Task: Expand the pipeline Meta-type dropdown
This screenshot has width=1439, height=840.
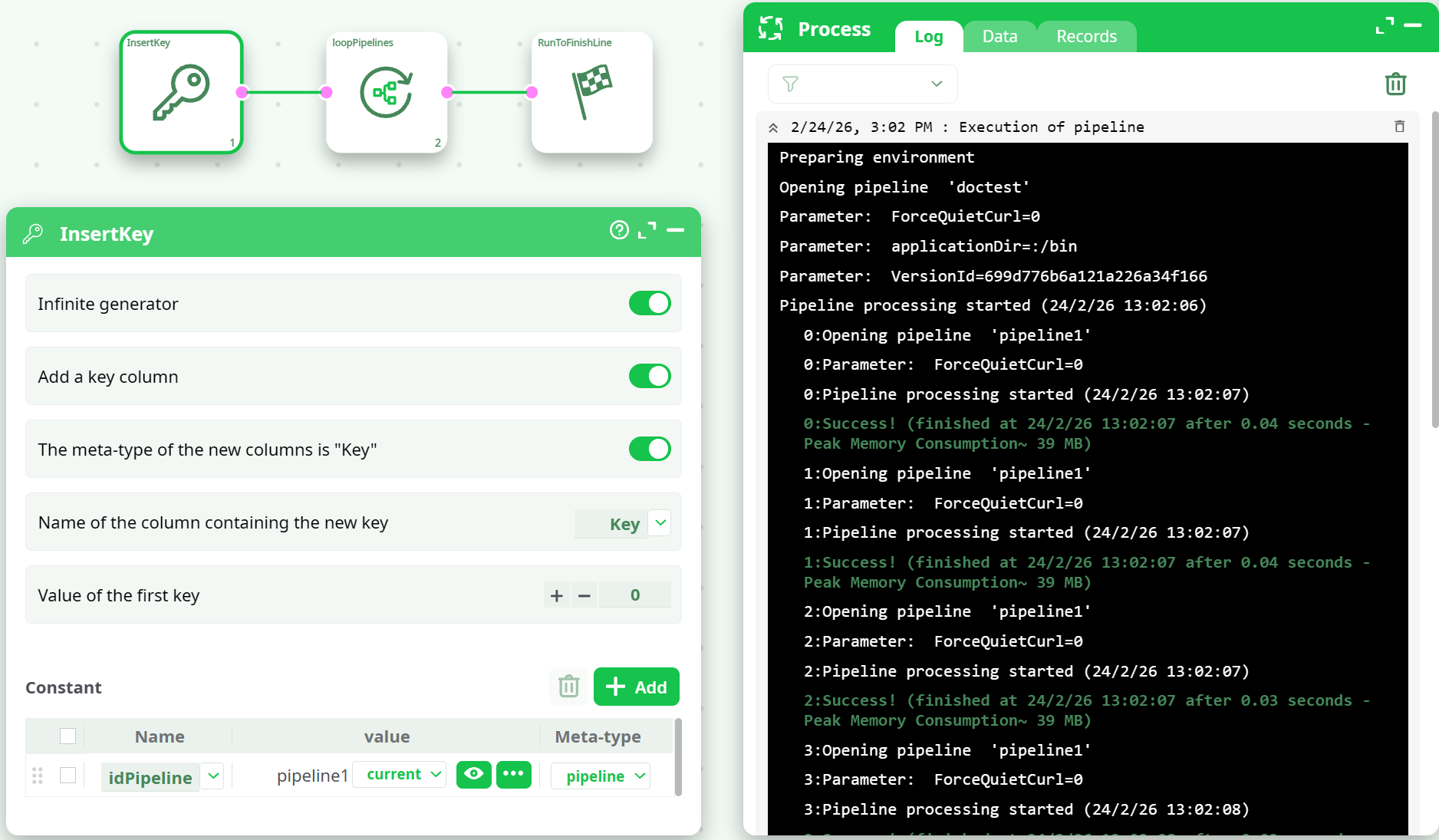Action: [640, 776]
